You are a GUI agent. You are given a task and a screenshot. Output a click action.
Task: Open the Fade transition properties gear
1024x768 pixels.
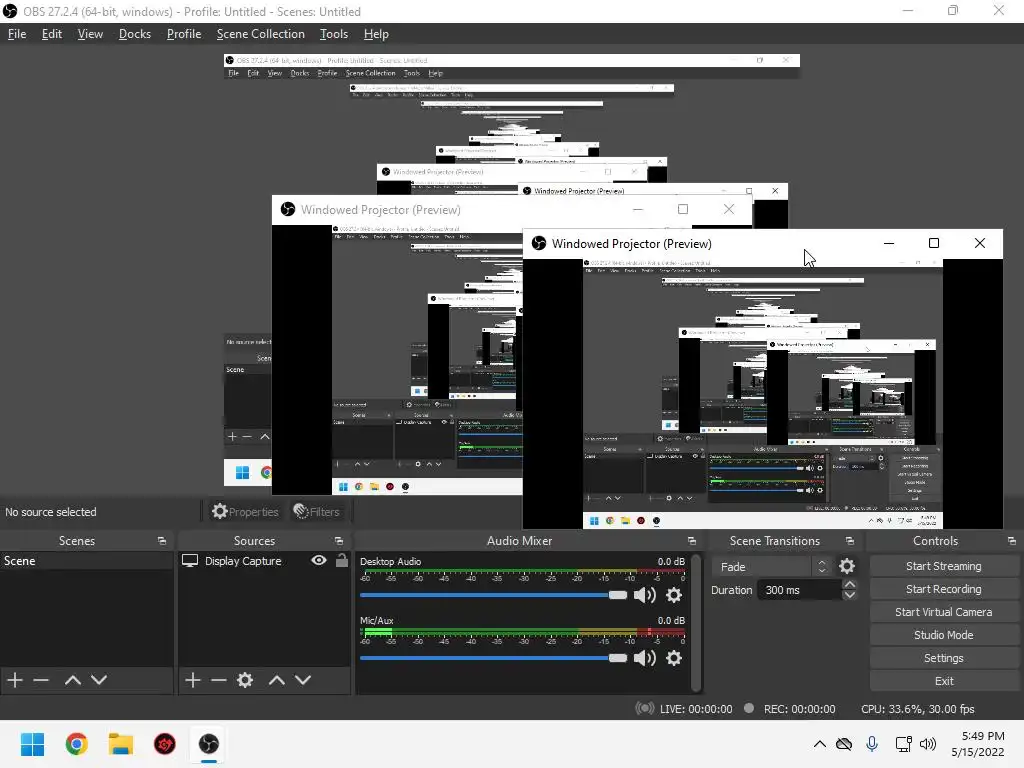[x=847, y=566]
